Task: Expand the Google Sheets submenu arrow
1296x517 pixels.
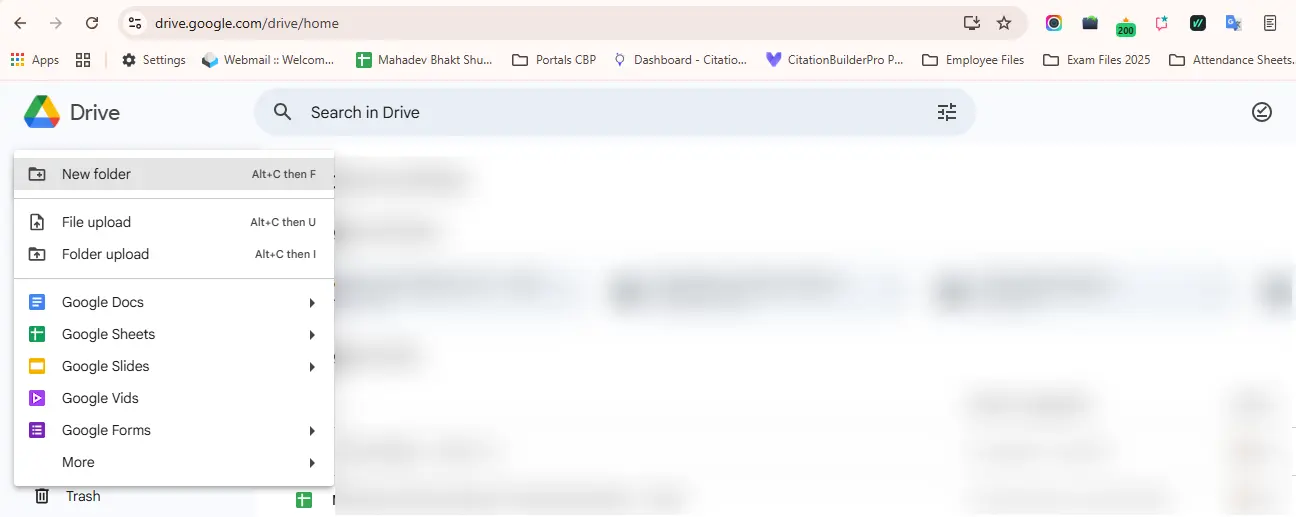Action: point(312,335)
